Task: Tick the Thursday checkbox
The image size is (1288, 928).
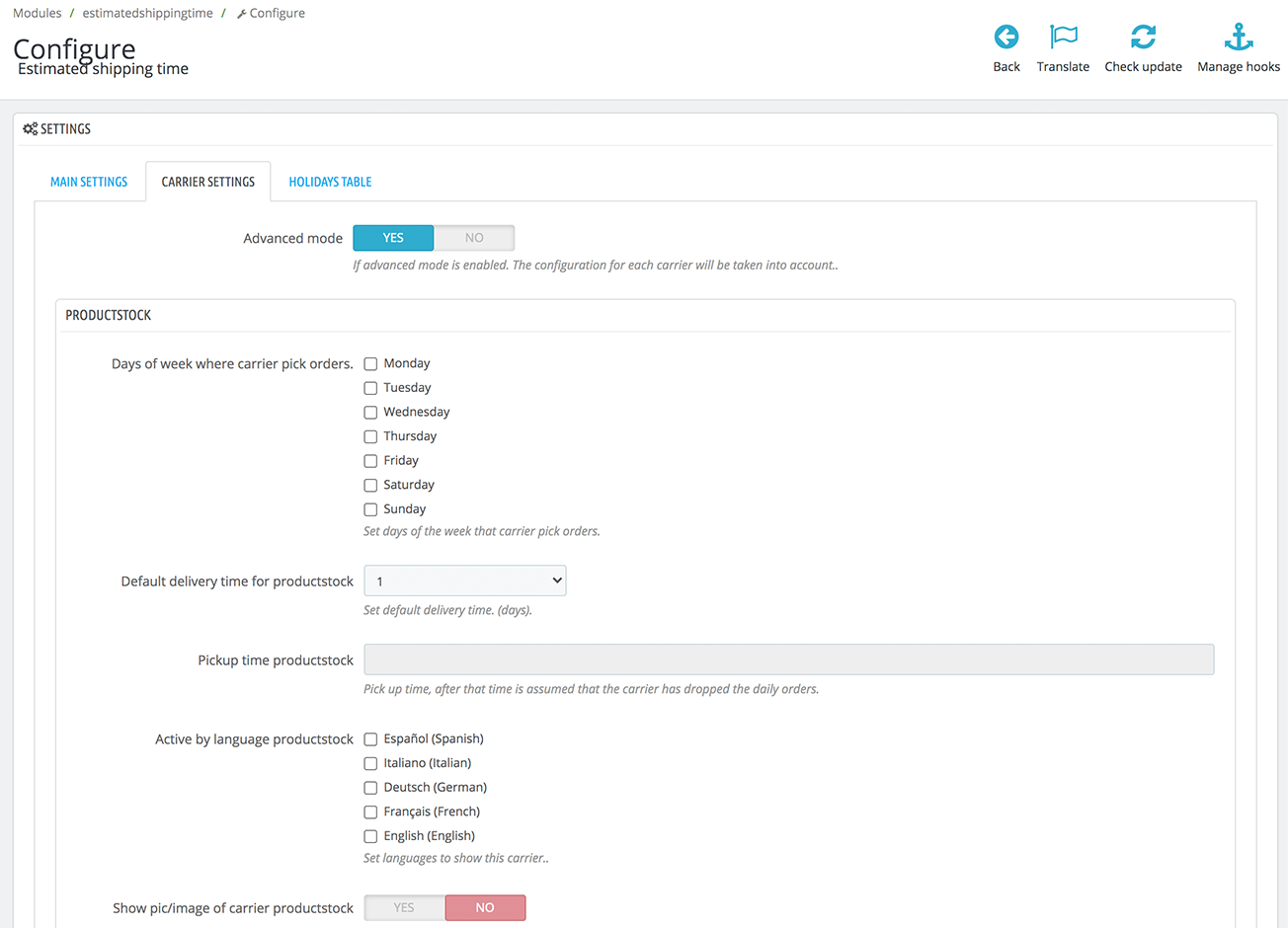Action: click(x=370, y=436)
